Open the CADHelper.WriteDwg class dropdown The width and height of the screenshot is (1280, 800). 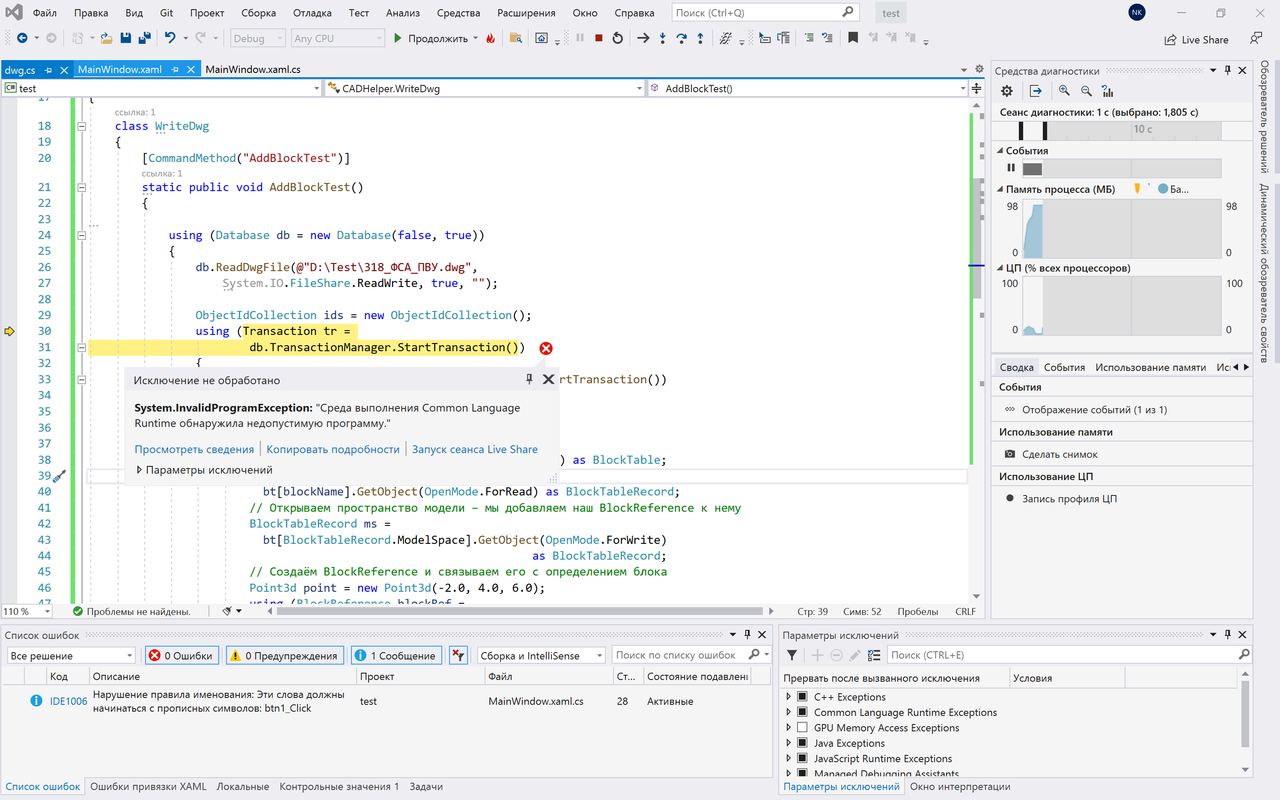tap(484, 88)
